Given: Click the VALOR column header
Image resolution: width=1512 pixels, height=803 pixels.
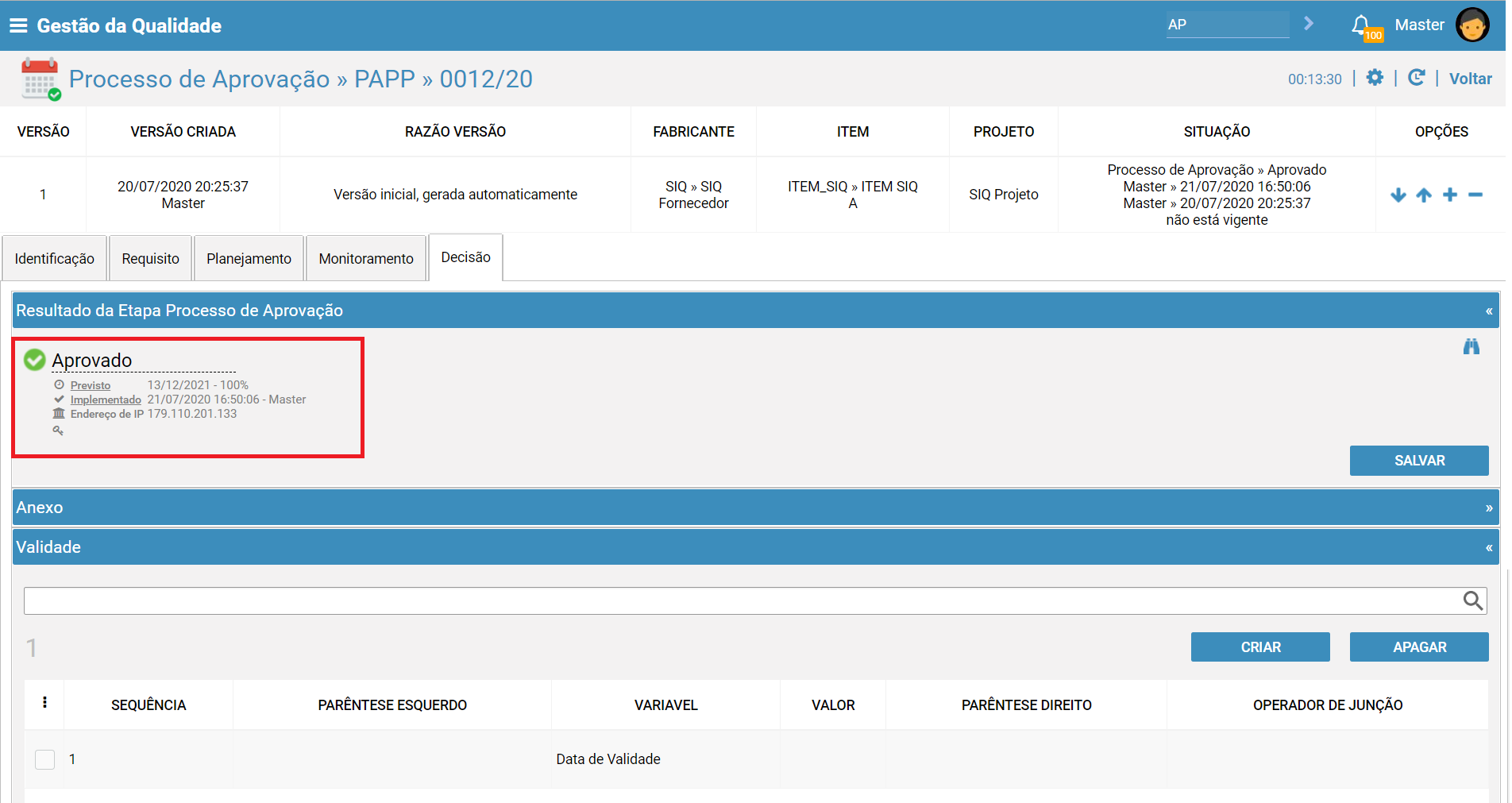Looking at the screenshot, I should (x=833, y=705).
